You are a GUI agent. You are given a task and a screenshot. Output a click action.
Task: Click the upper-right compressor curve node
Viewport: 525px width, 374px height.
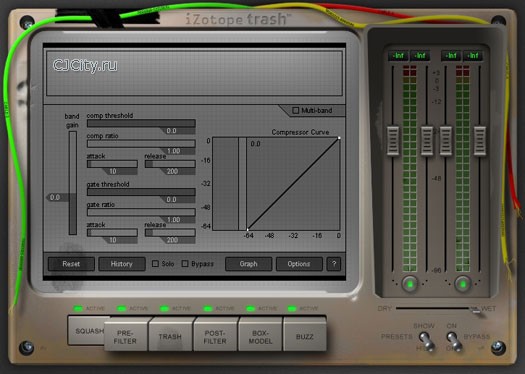(x=339, y=138)
